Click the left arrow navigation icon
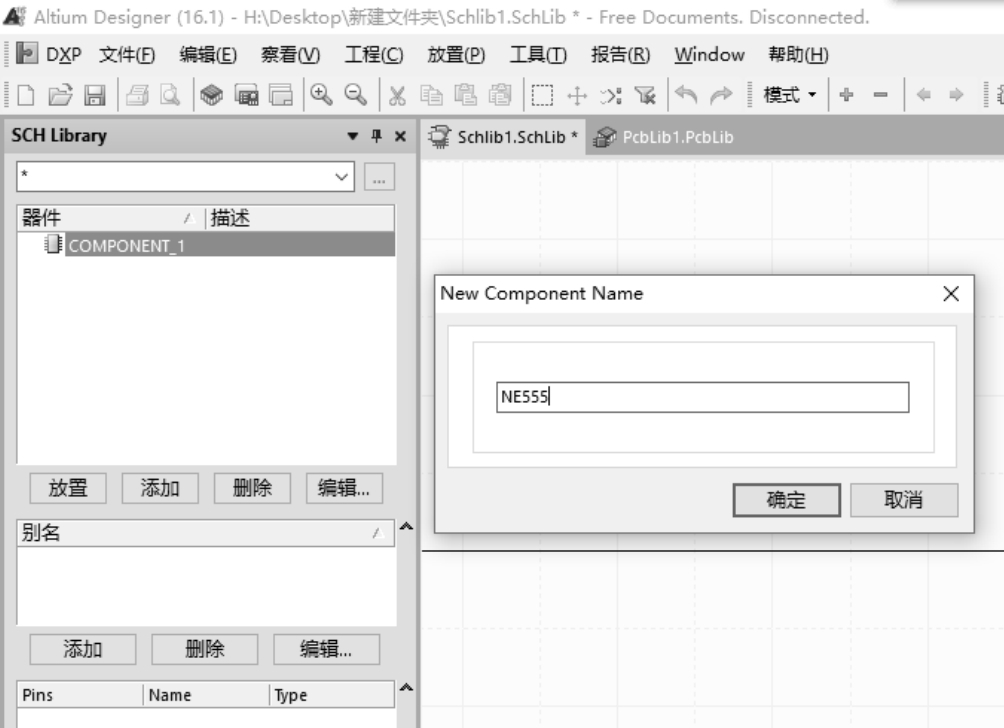The image size is (1004, 728). pos(923,95)
